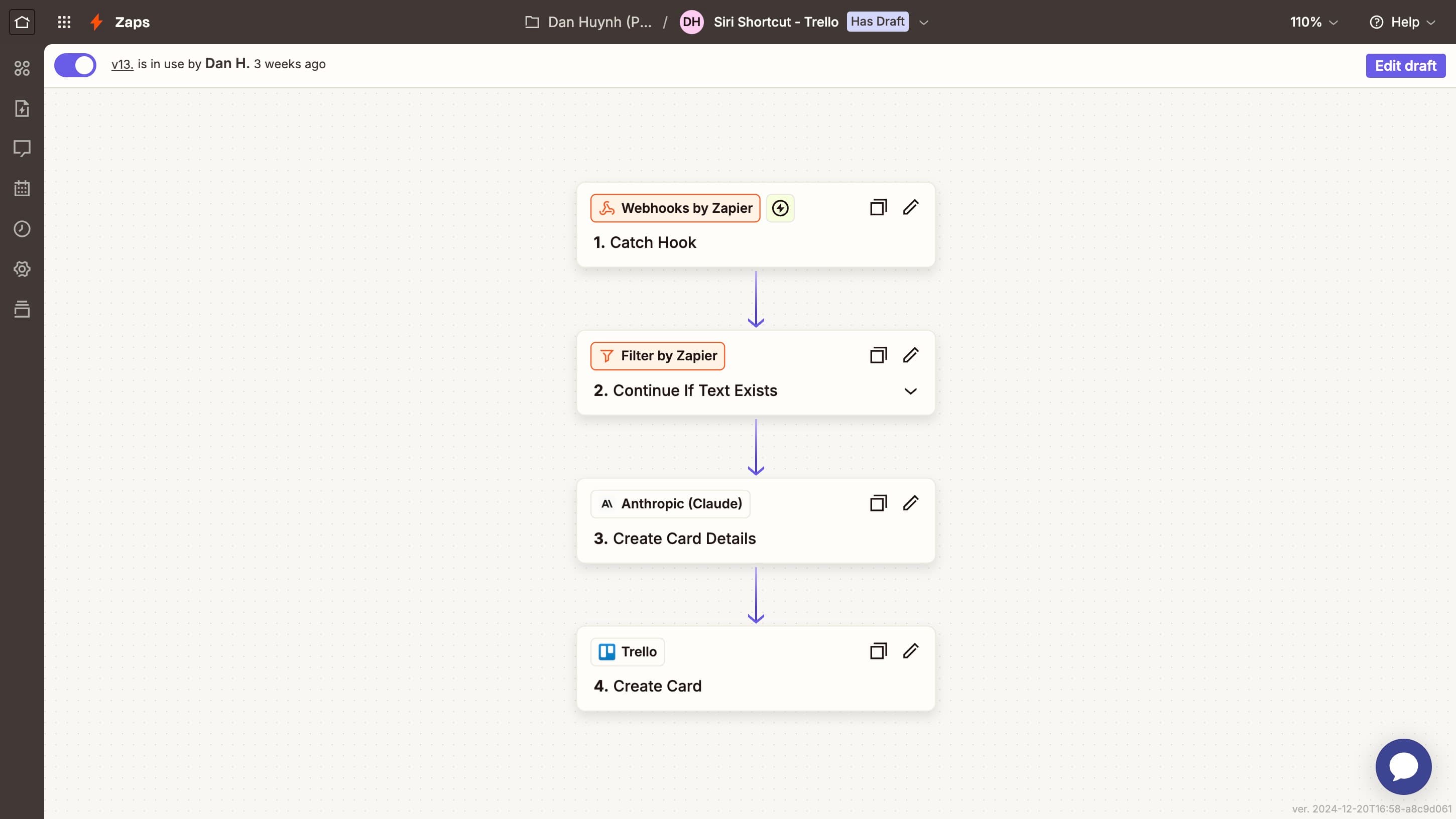Viewport: 1456px width, 819px height.
Task: Open the sidebar clock zap runs icon
Action: tap(22, 229)
